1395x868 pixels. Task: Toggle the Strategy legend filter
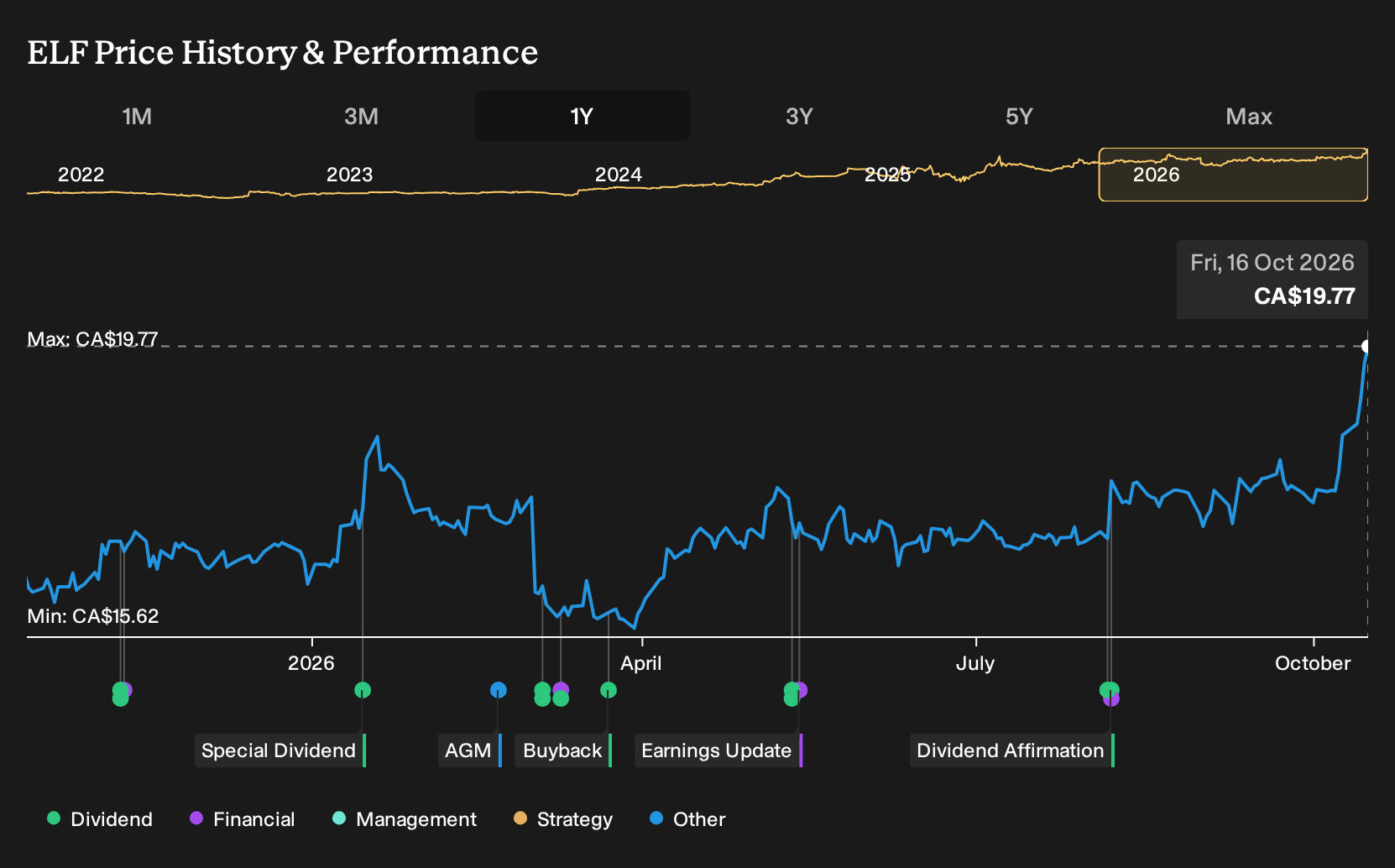pos(563,819)
